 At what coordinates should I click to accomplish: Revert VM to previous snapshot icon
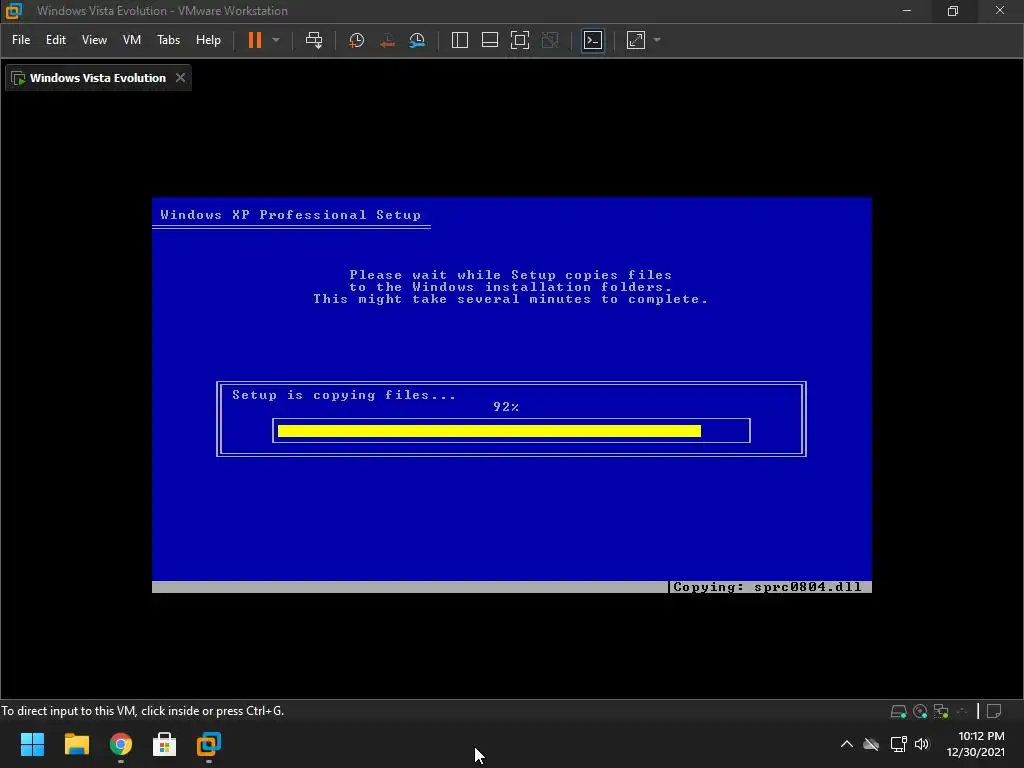387,40
